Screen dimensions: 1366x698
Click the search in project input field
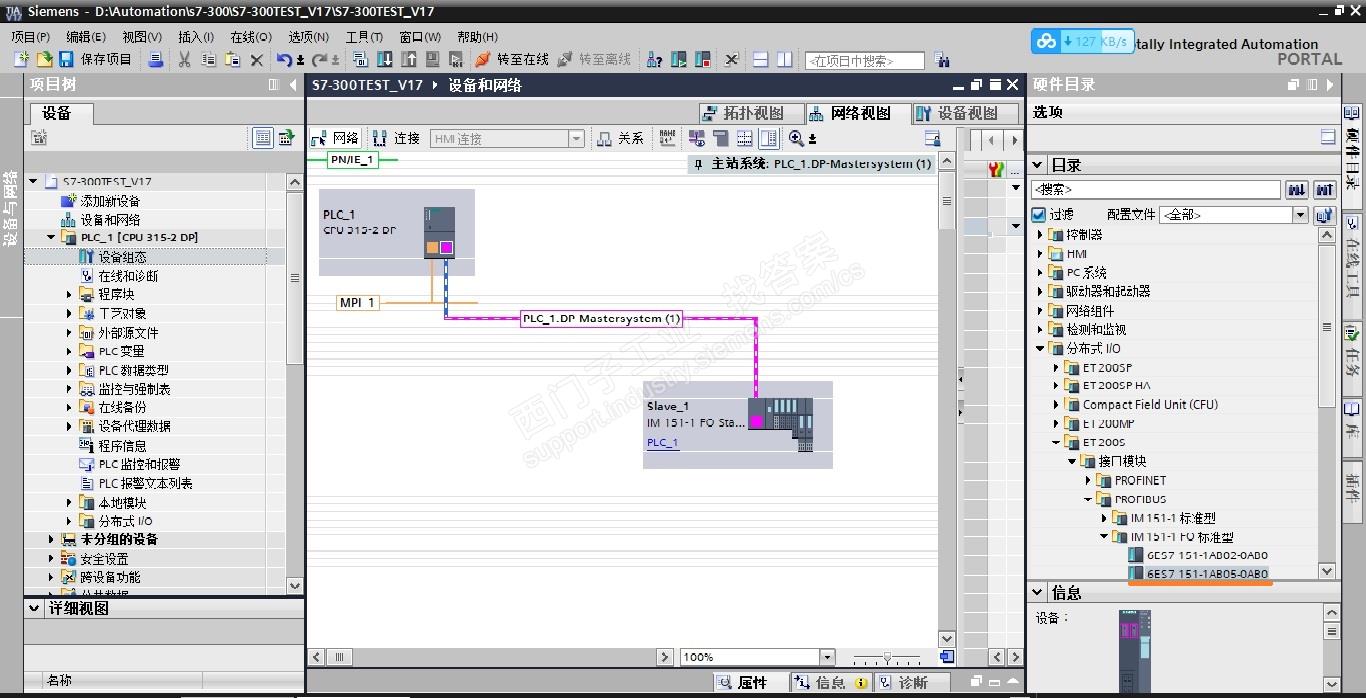point(865,61)
